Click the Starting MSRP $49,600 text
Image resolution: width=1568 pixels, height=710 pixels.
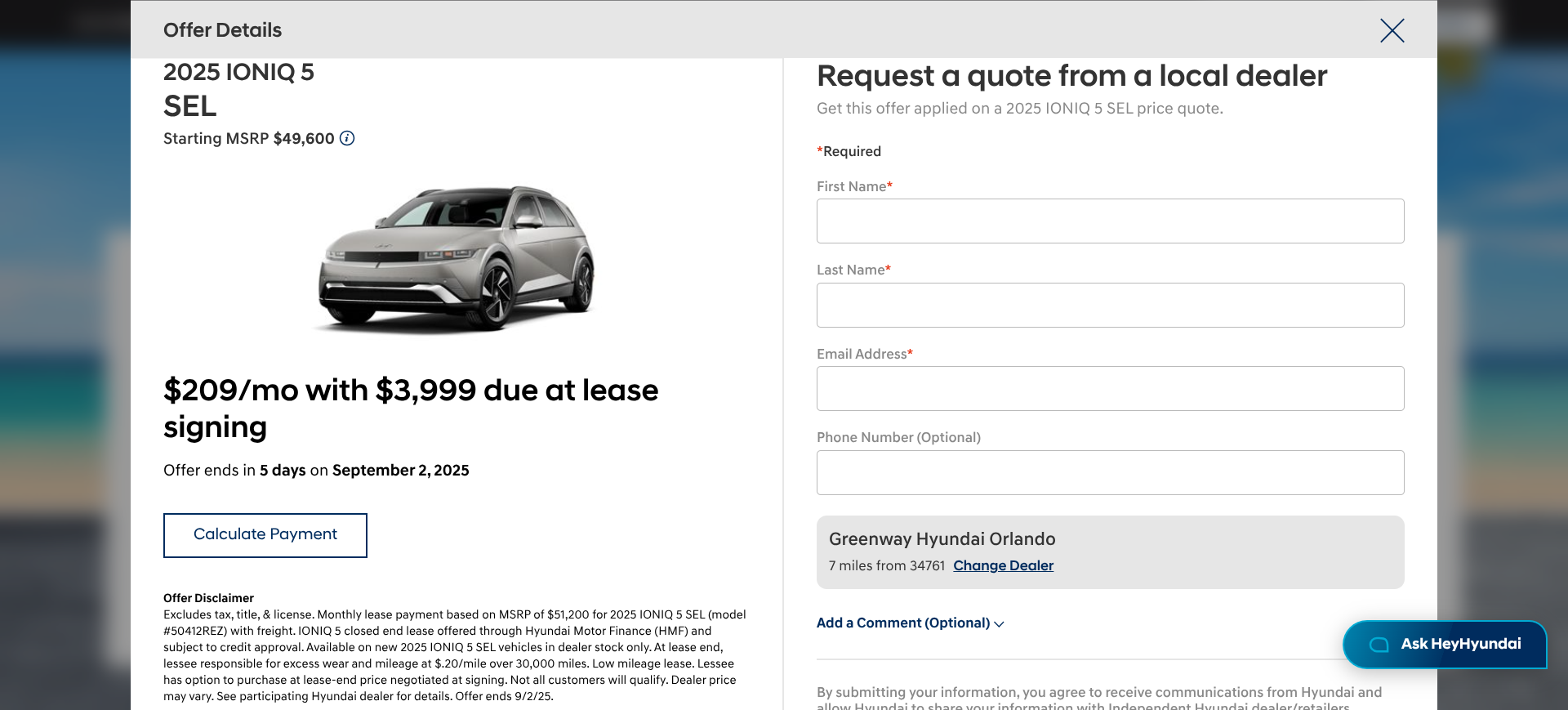click(x=249, y=138)
